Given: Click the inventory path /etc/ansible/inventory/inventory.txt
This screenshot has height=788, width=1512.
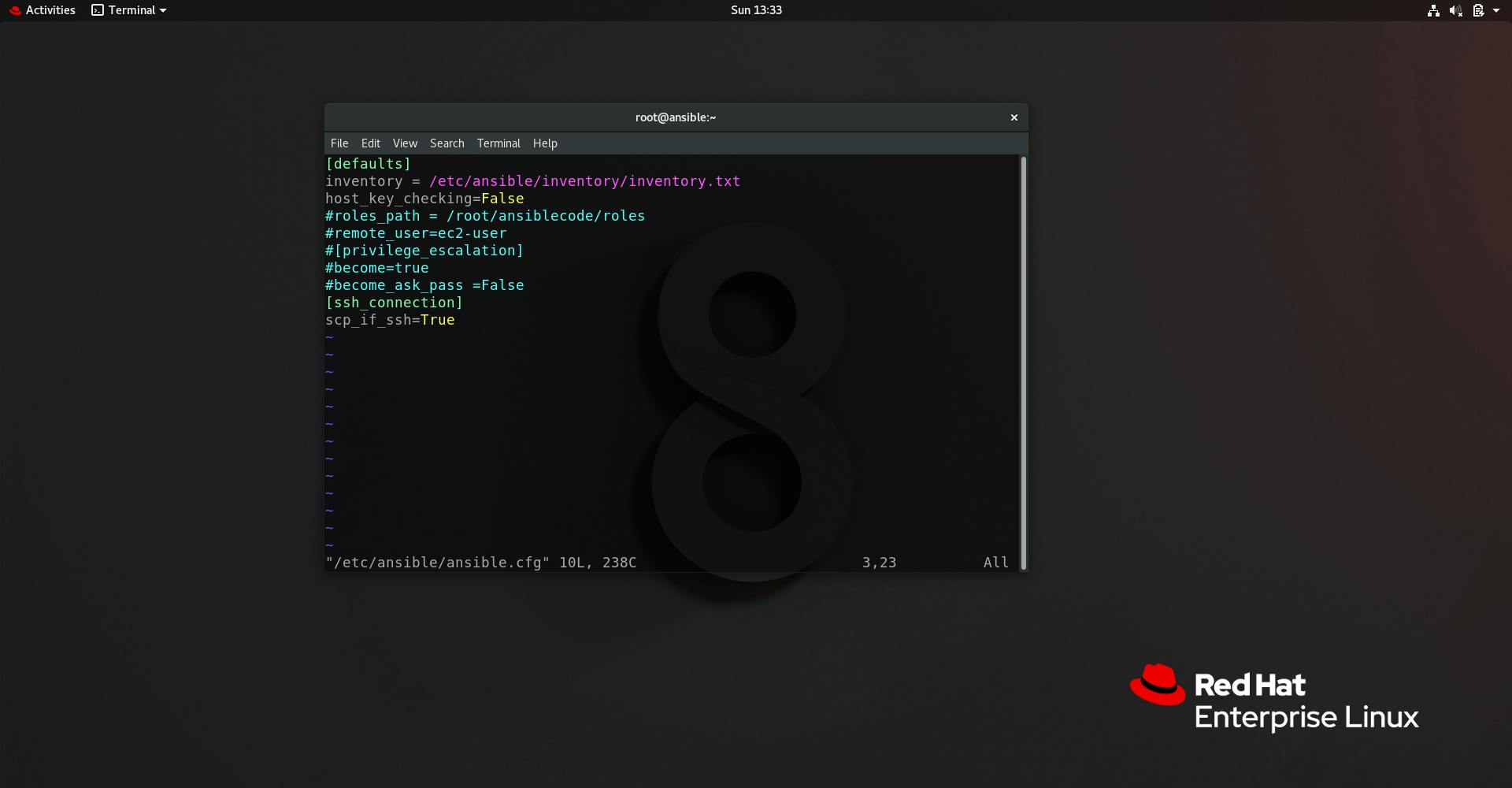Looking at the screenshot, I should (x=584, y=181).
